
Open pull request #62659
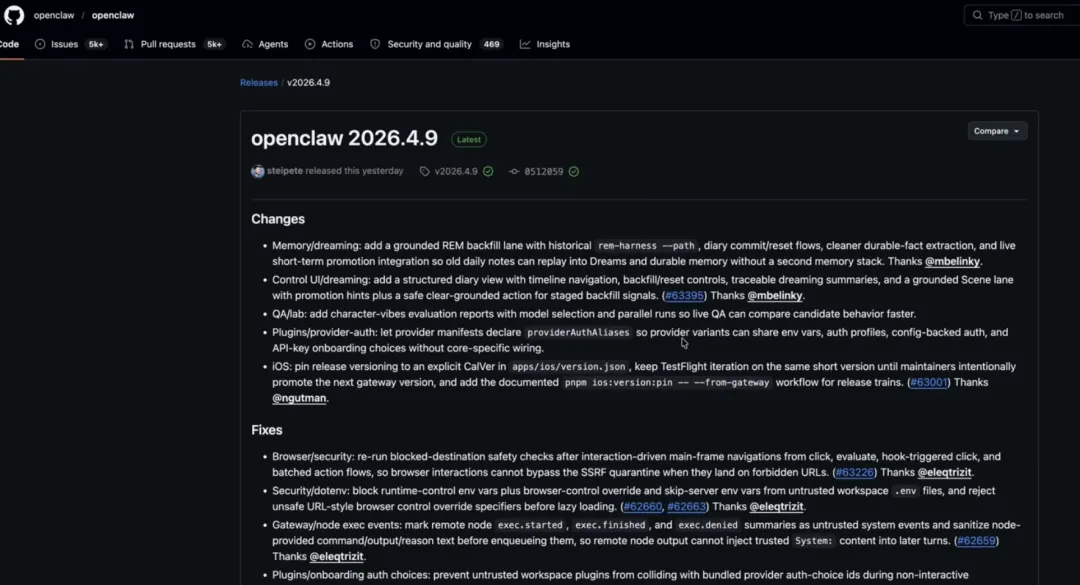[x=977, y=541]
